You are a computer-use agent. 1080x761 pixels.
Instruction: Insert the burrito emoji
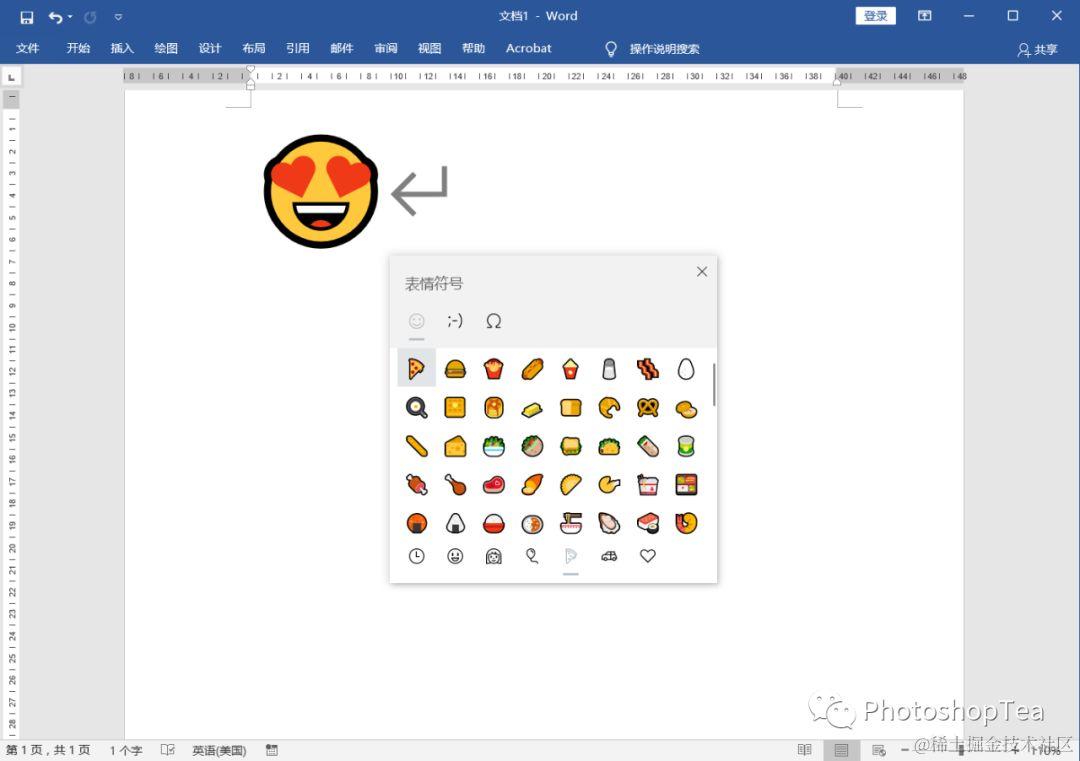click(647, 446)
